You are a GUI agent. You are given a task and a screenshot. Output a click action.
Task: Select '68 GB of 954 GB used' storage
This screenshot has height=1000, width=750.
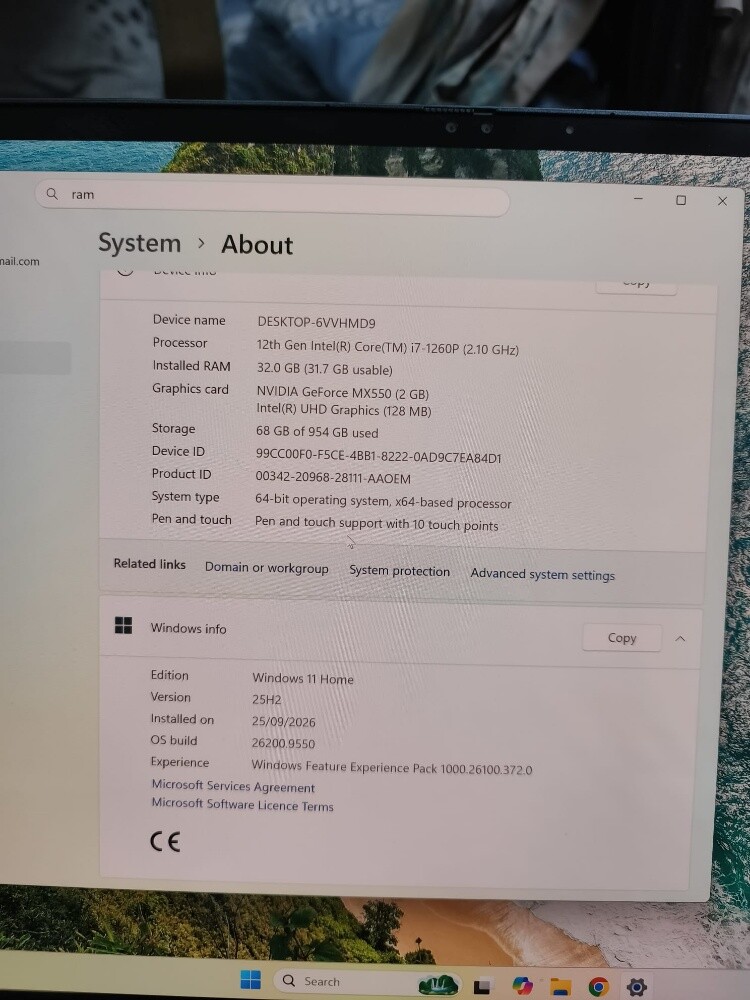pyautogui.click(x=317, y=432)
